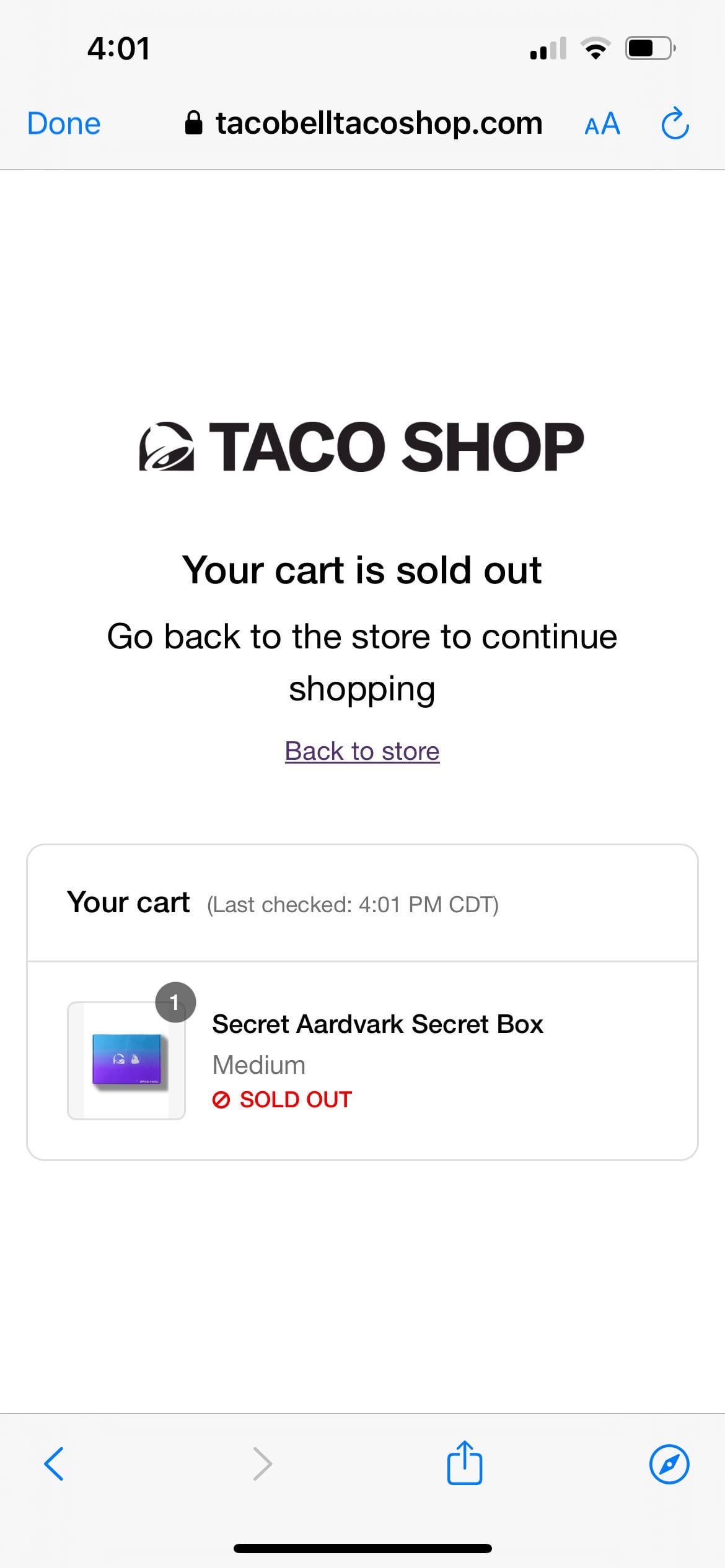This screenshot has width=725, height=1568.
Task: Tap the Done button
Action: [x=64, y=123]
